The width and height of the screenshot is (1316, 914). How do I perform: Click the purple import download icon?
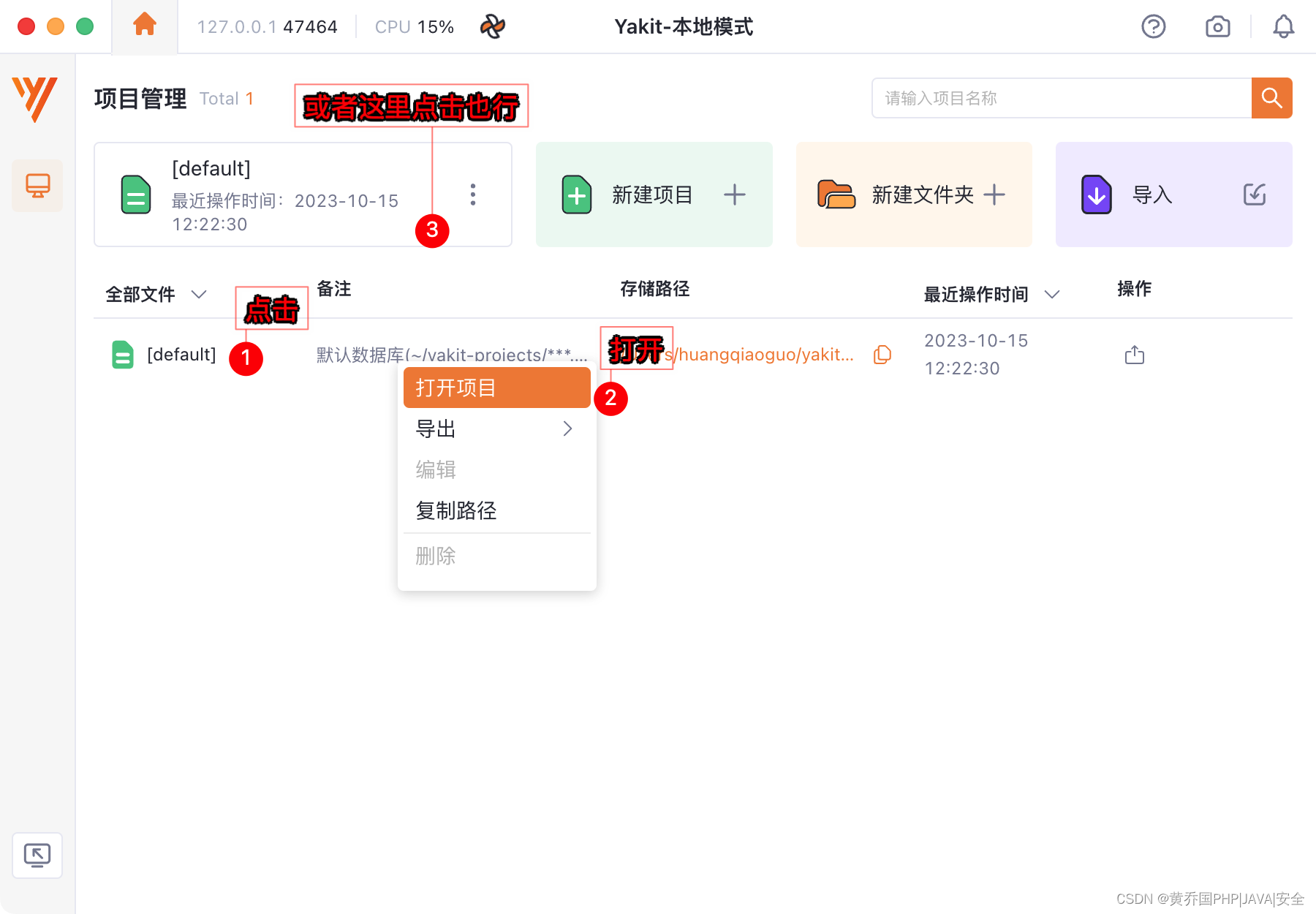(x=1096, y=194)
